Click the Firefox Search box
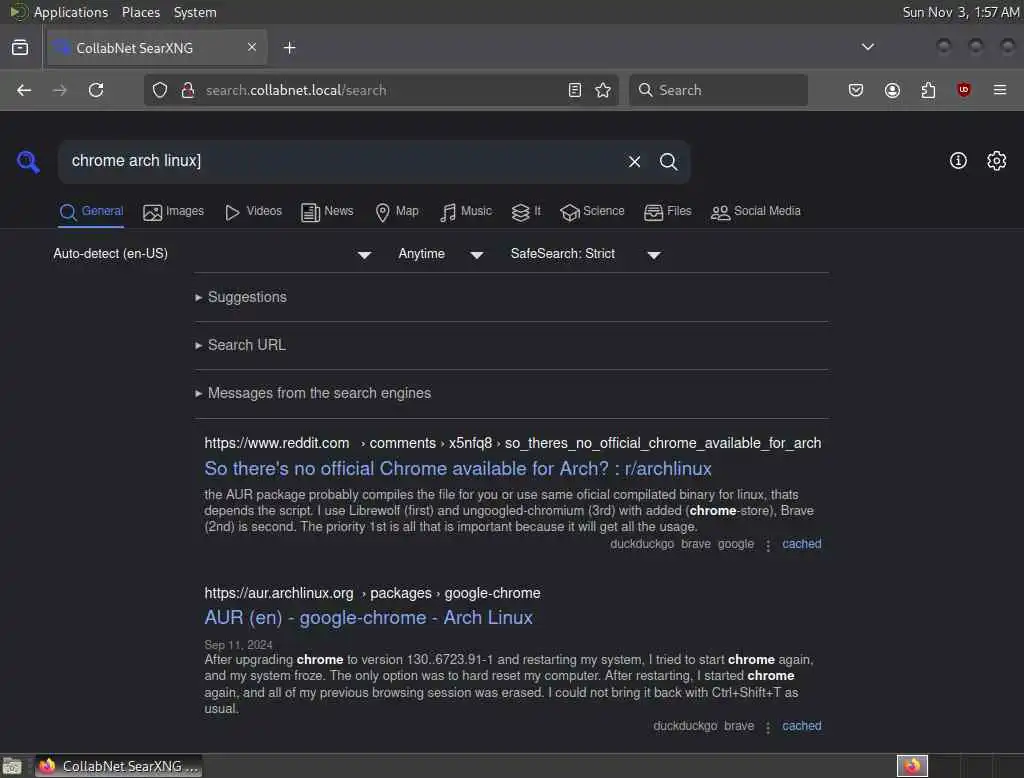The width and height of the screenshot is (1024, 778). point(718,90)
